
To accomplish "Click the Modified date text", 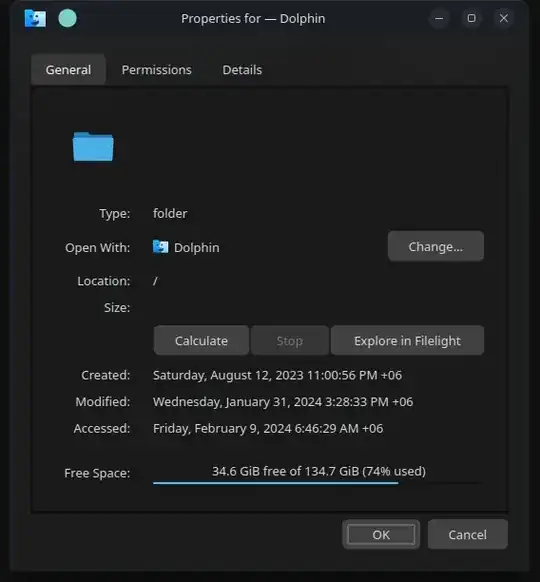I will 283,402.
